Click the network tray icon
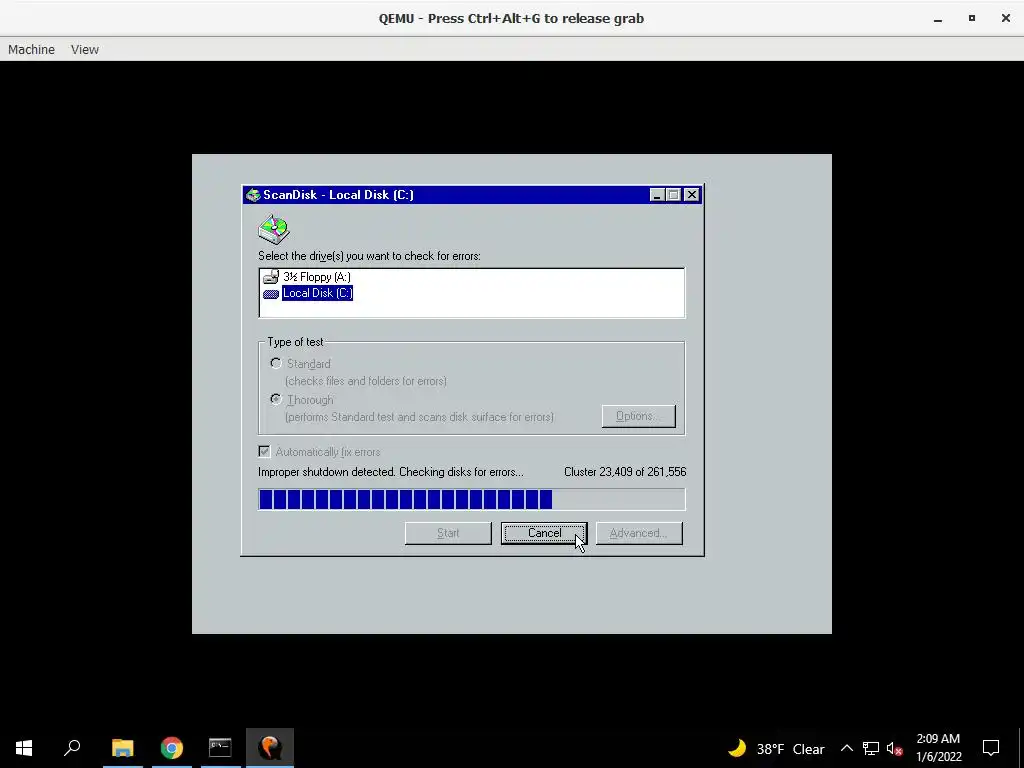This screenshot has height=768, width=1024. coord(871,748)
